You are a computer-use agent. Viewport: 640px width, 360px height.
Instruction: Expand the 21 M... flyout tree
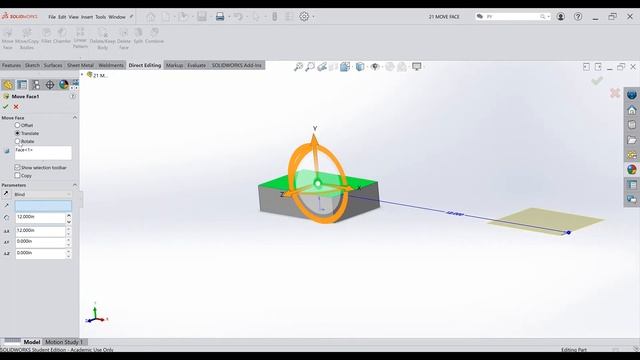[x=82, y=75]
